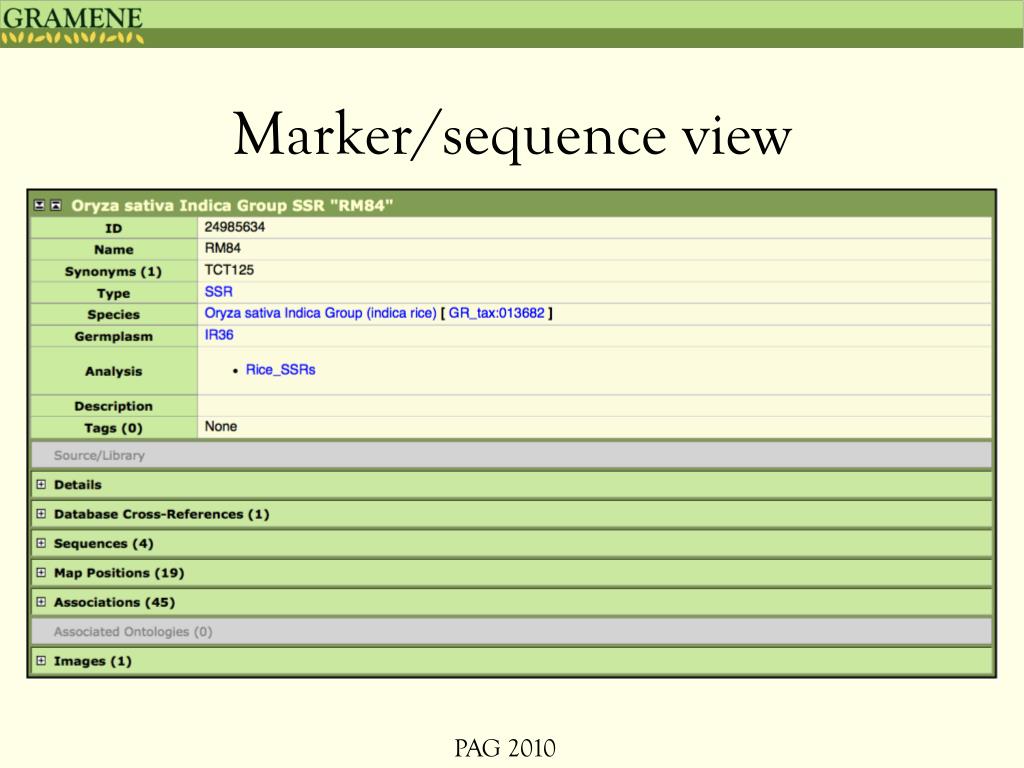The width and height of the screenshot is (1024, 768).
Task: Click the plus icon beside Images (1)
Action: pos(41,661)
